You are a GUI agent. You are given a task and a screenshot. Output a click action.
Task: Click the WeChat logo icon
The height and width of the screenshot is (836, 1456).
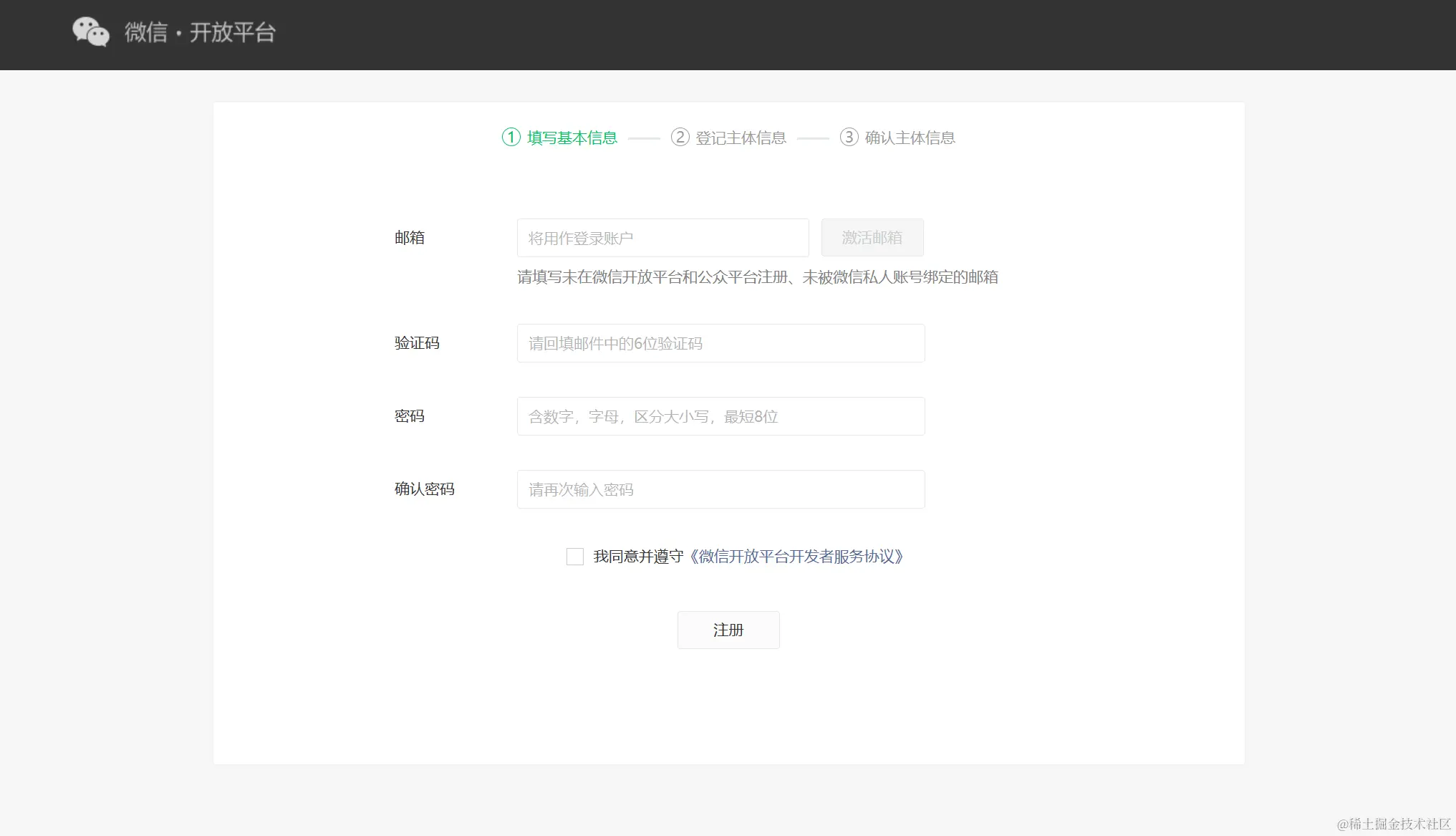pos(92,32)
